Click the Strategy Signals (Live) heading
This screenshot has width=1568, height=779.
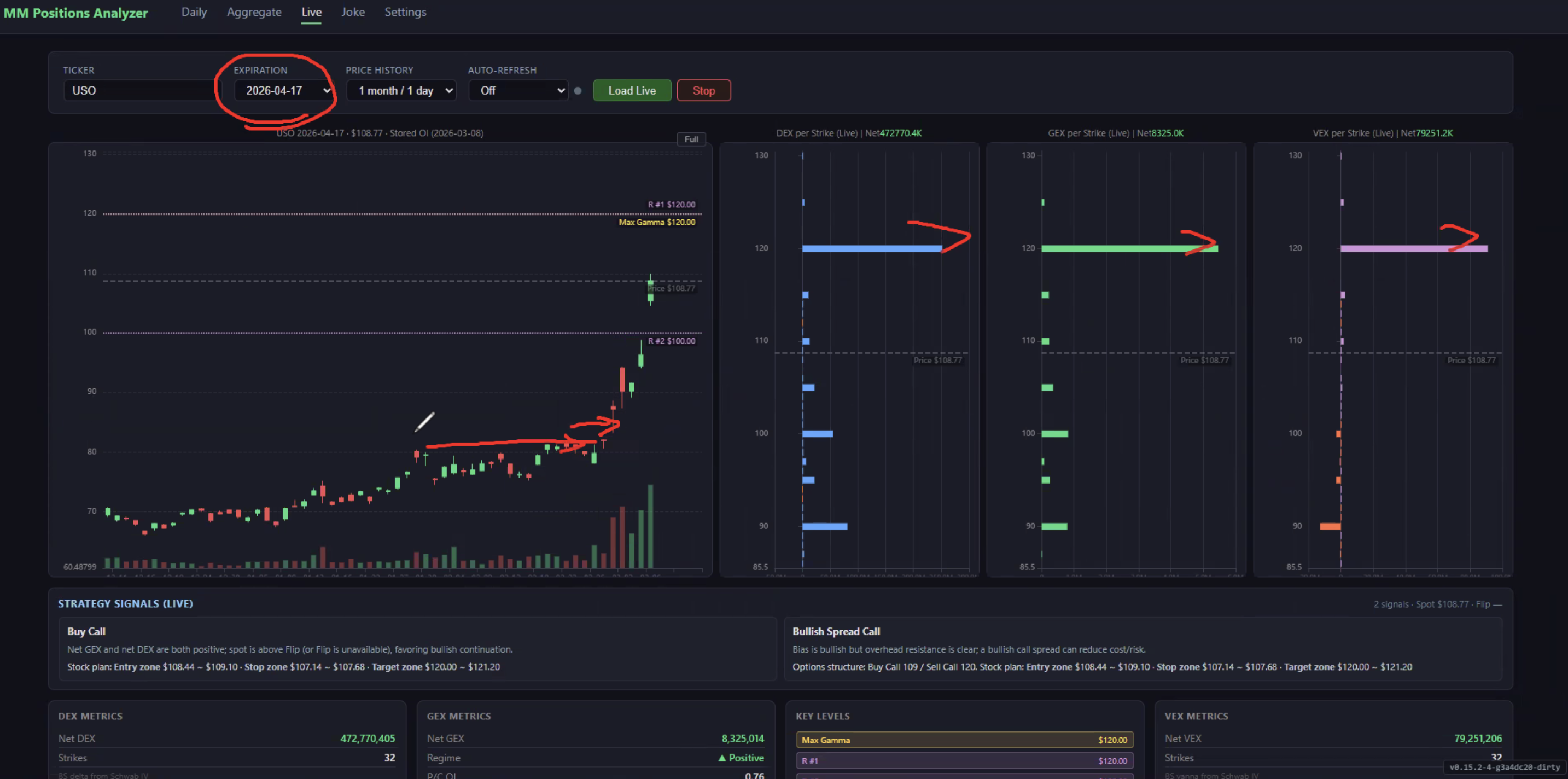pyautogui.click(x=125, y=603)
